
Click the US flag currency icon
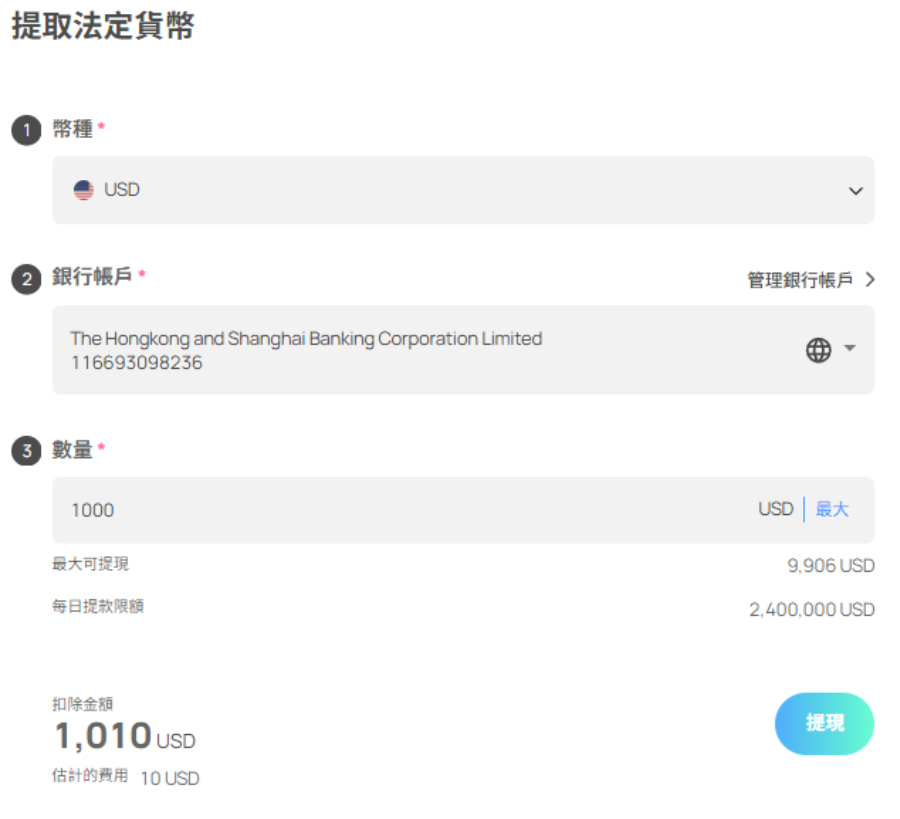click(x=84, y=190)
